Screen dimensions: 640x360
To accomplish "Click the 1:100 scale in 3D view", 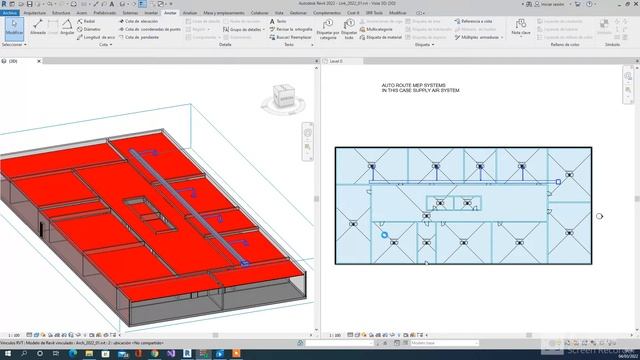I will (14, 335).
